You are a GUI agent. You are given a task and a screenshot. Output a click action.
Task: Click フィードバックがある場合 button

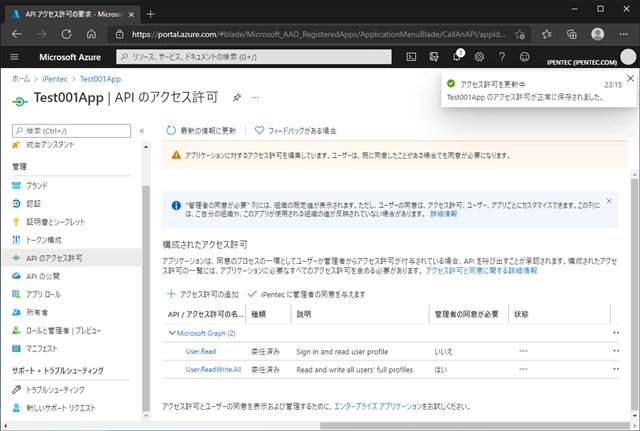(296, 131)
